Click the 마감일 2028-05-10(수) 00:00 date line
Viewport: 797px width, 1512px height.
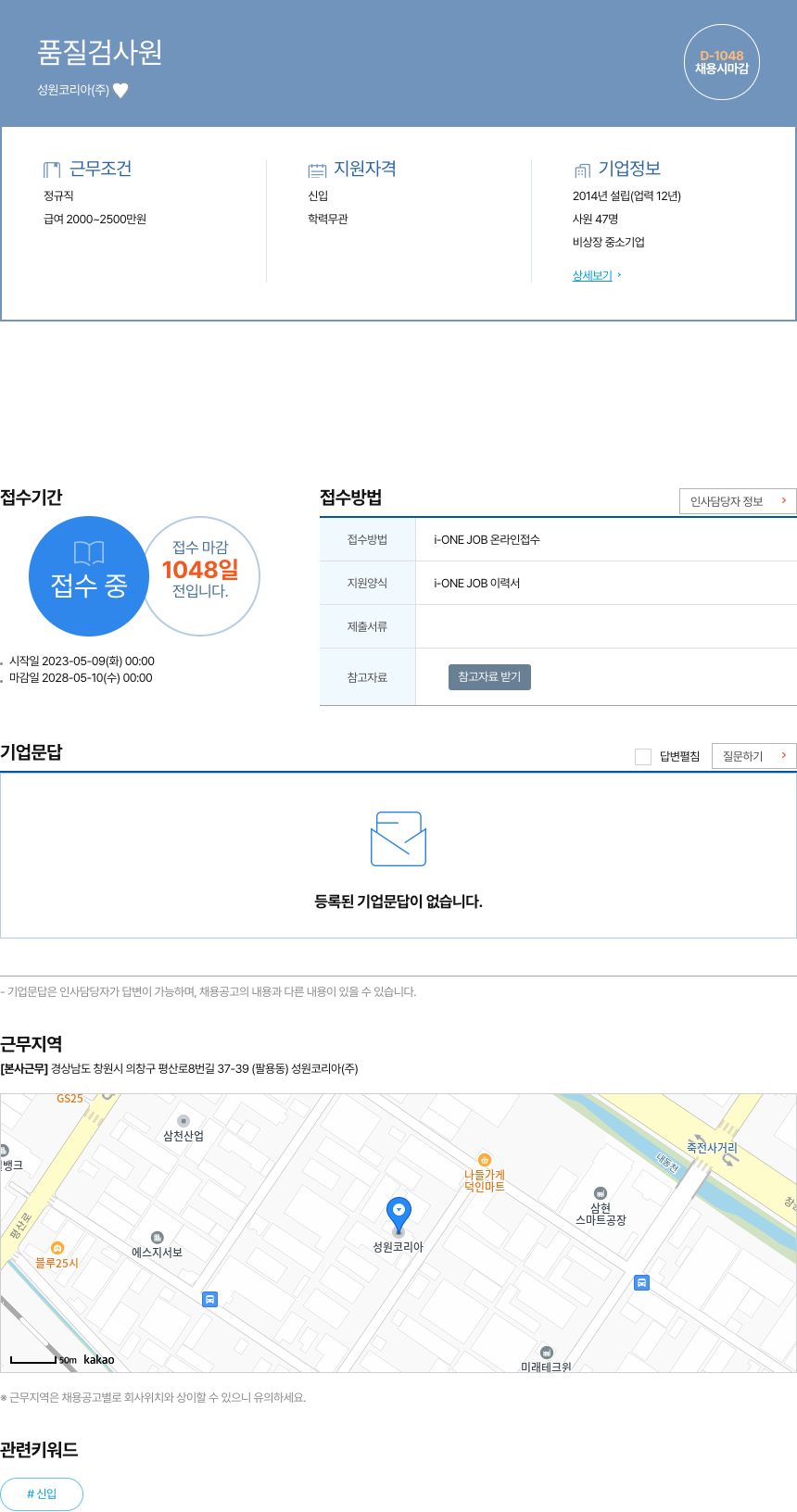click(x=81, y=678)
